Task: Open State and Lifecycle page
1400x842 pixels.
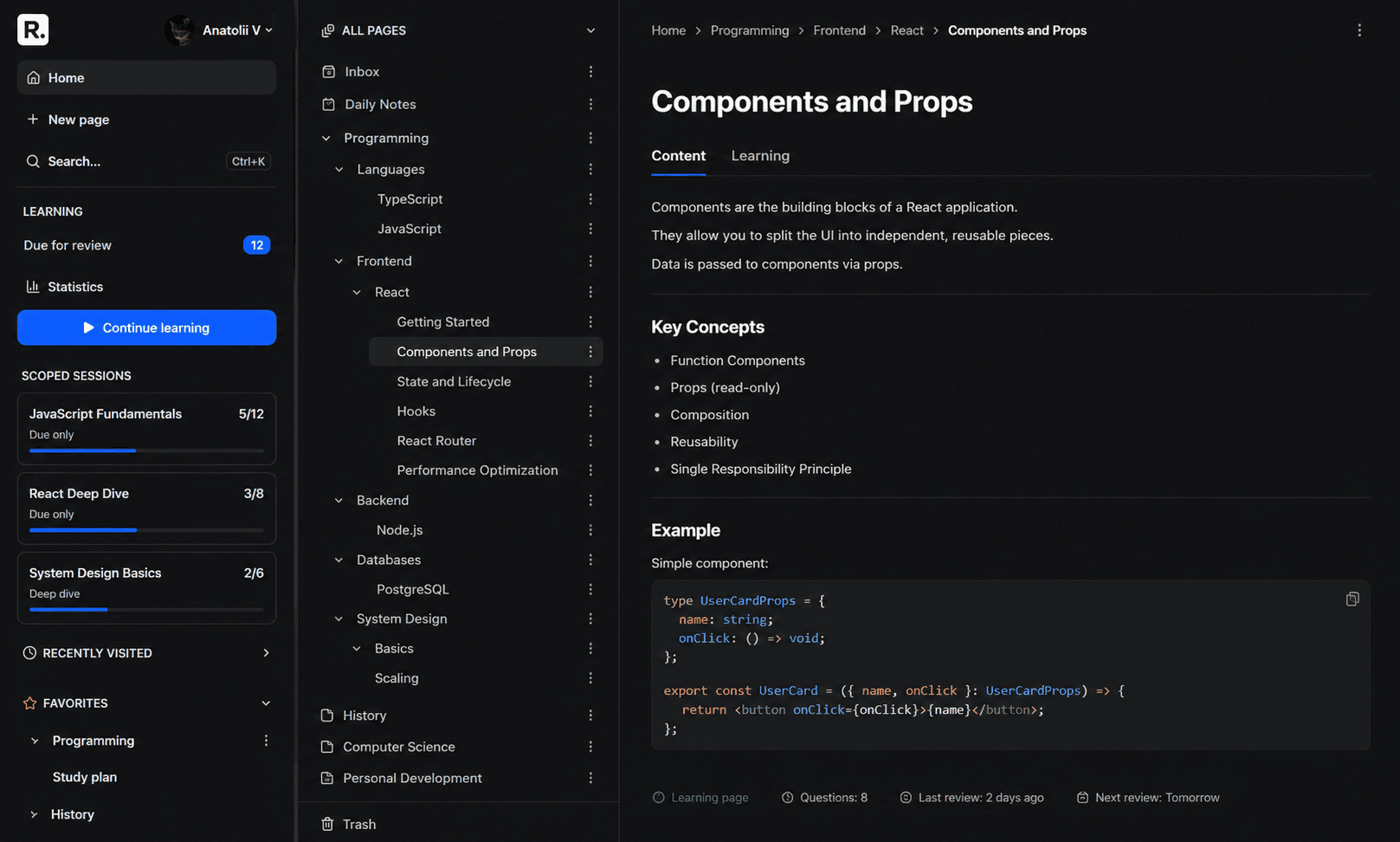Action: [454, 382]
